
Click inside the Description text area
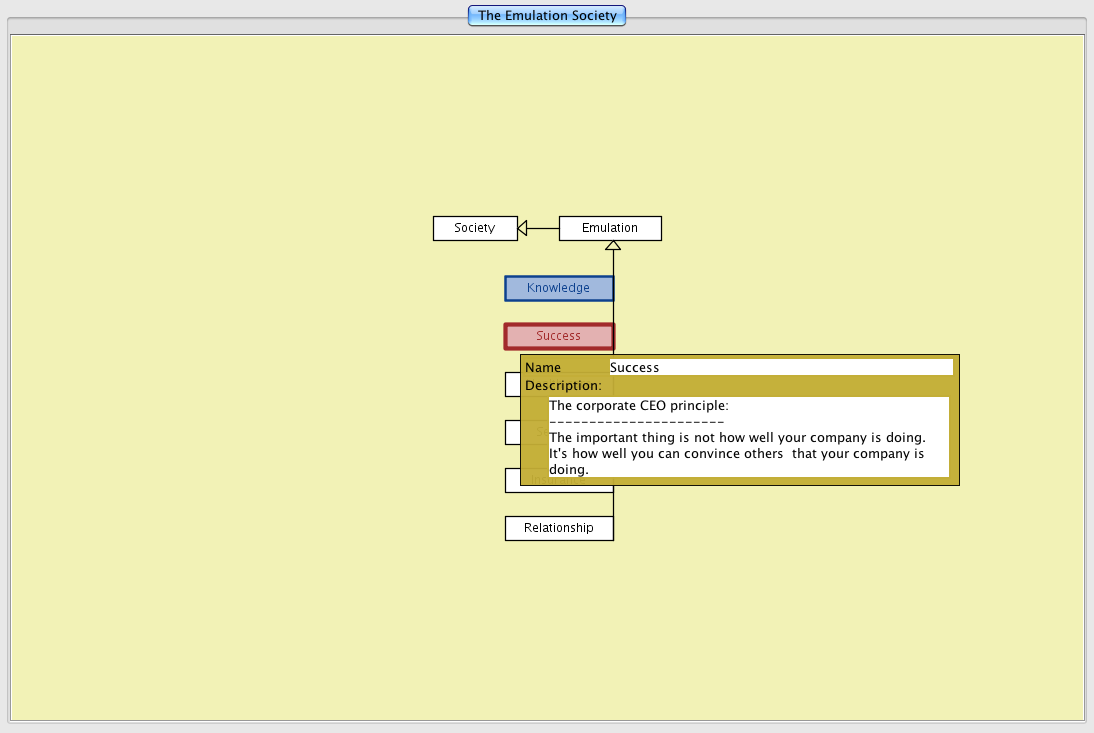tap(748, 437)
